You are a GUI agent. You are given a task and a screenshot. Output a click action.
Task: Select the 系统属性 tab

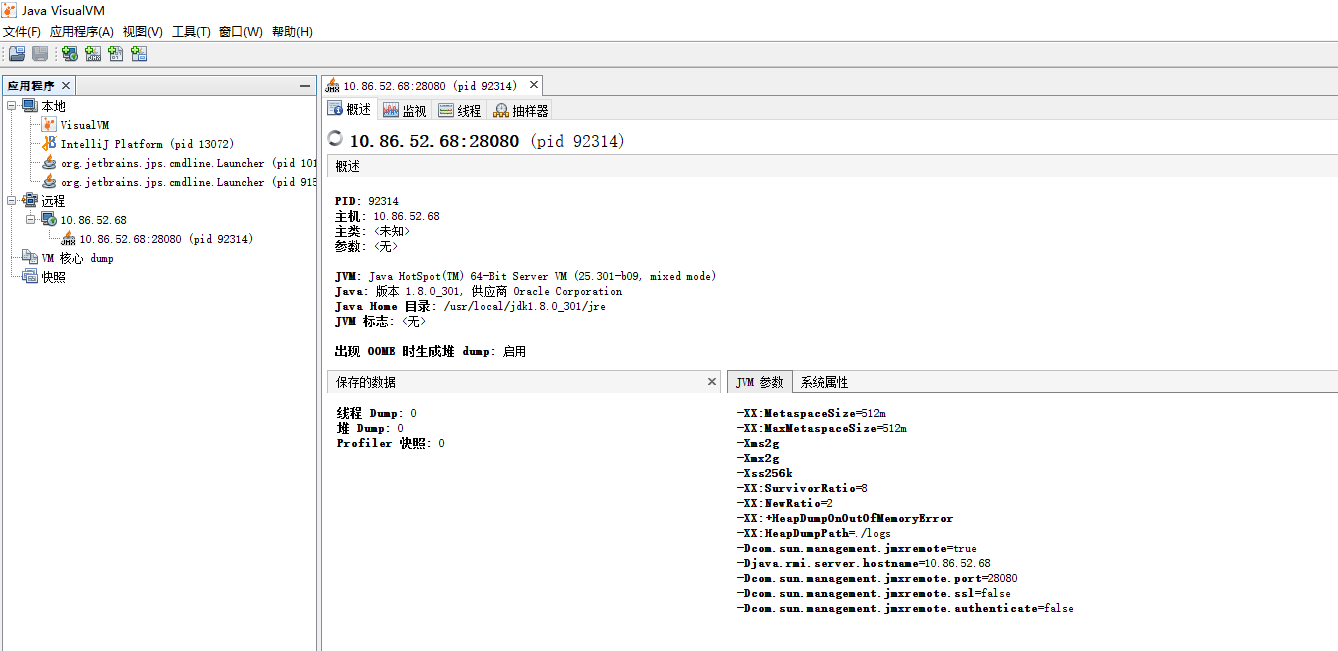824,382
